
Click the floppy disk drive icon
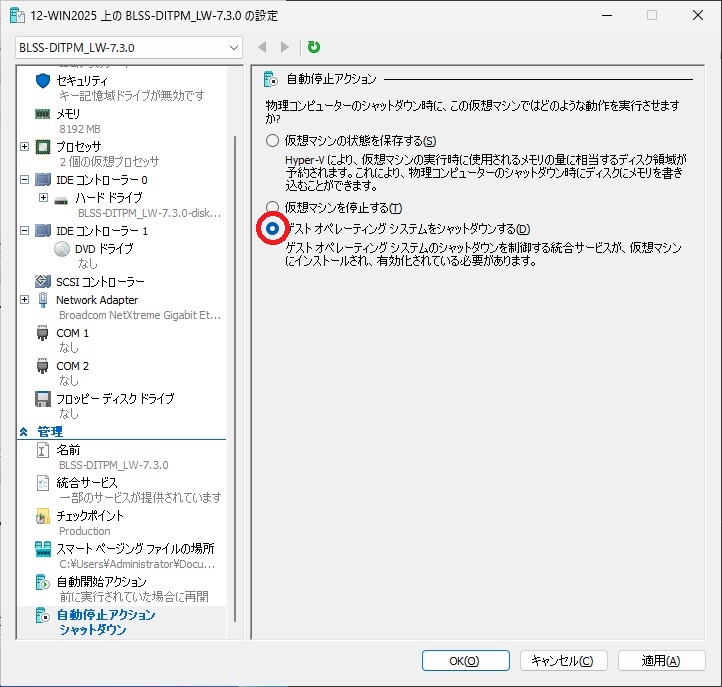43,399
